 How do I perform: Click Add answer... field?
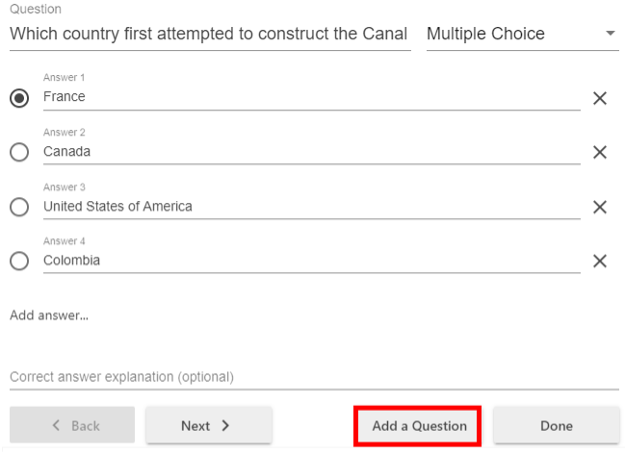coord(50,315)
